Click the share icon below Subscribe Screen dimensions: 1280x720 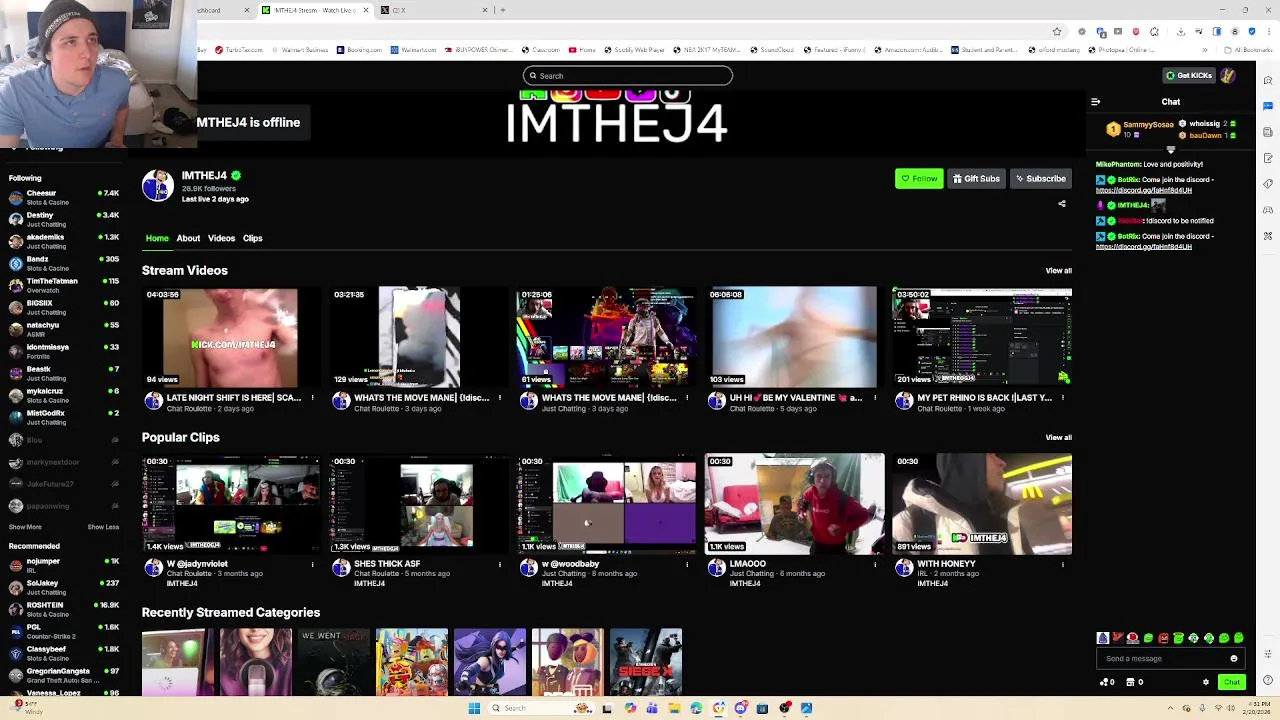click(1062, 204)
